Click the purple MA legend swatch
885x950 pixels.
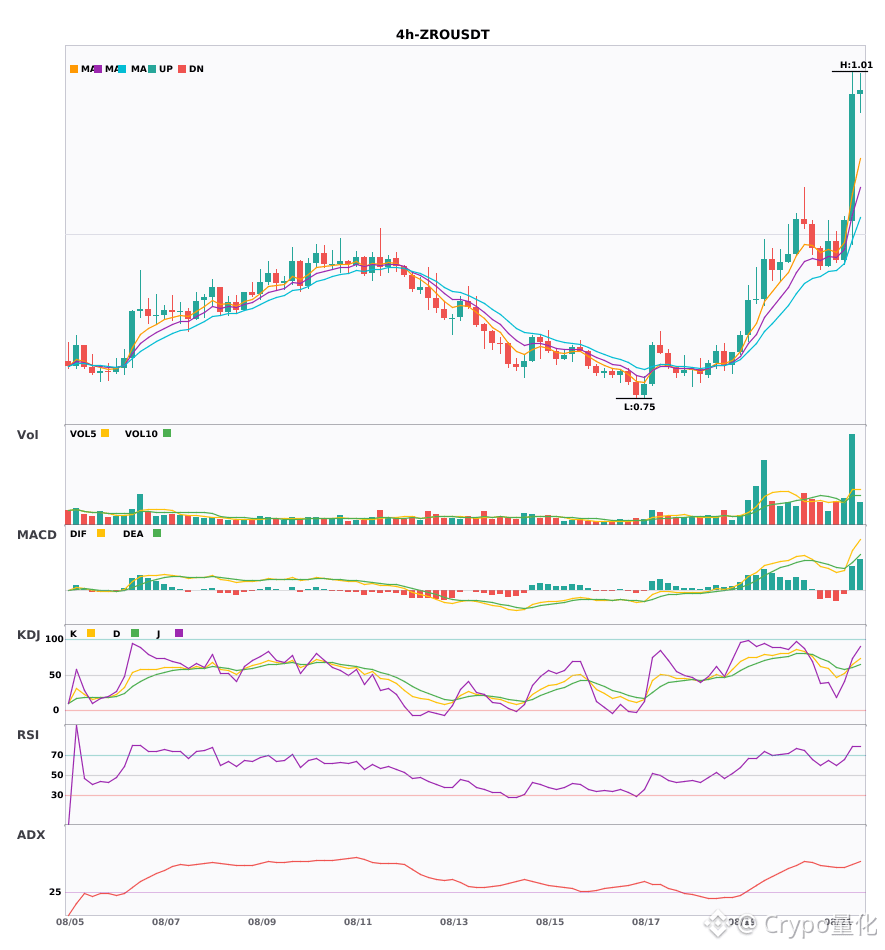(x=98, y=69)
